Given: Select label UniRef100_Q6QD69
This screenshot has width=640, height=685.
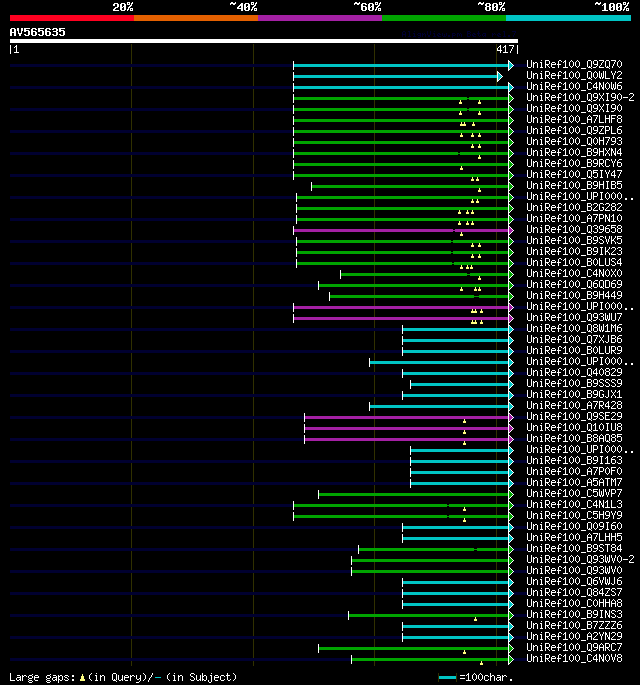Looking at the screenshot, I should pyautogui.click(x=574, y=284).
